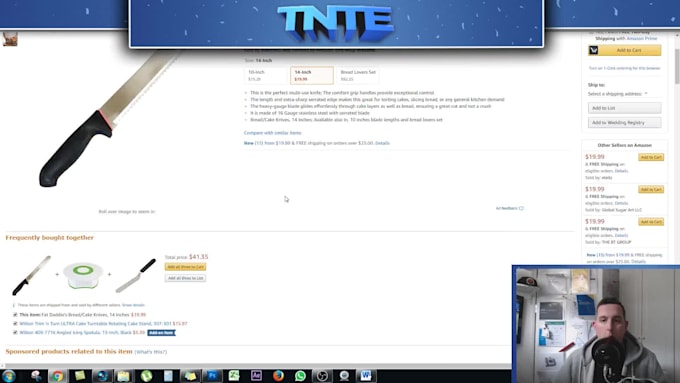Image resolution: width=680 pixels, height=383 pixels.
Task: Uncheck the Wilton Angled Icing Spatula item
Action: coord(15,332)
